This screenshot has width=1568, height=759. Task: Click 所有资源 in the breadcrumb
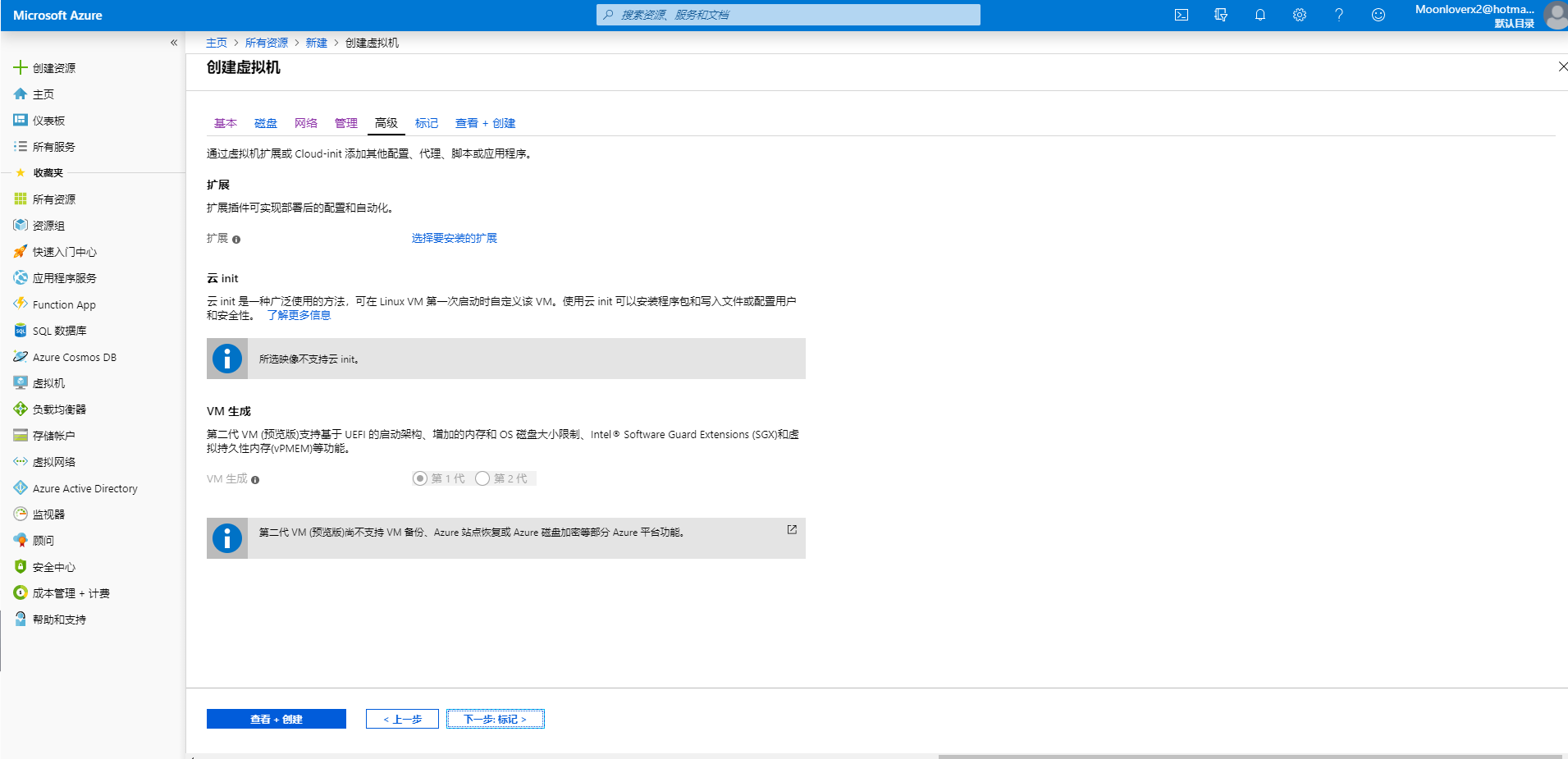(x=267, y=43)
